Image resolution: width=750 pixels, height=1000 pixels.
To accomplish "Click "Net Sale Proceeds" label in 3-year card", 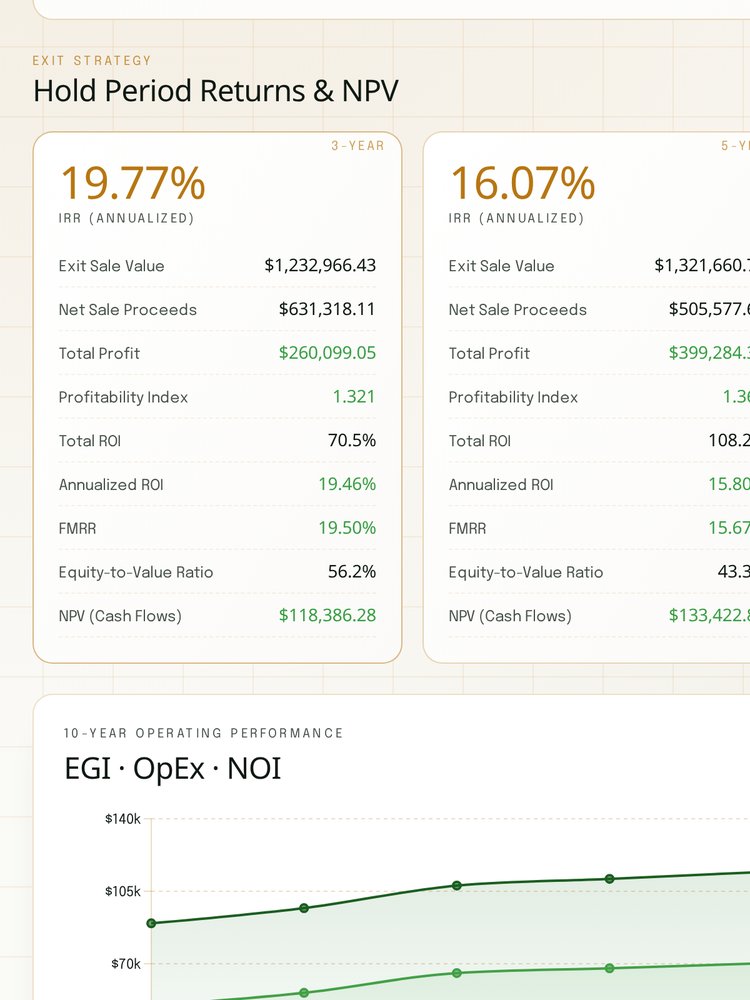I will click(128, 310).
